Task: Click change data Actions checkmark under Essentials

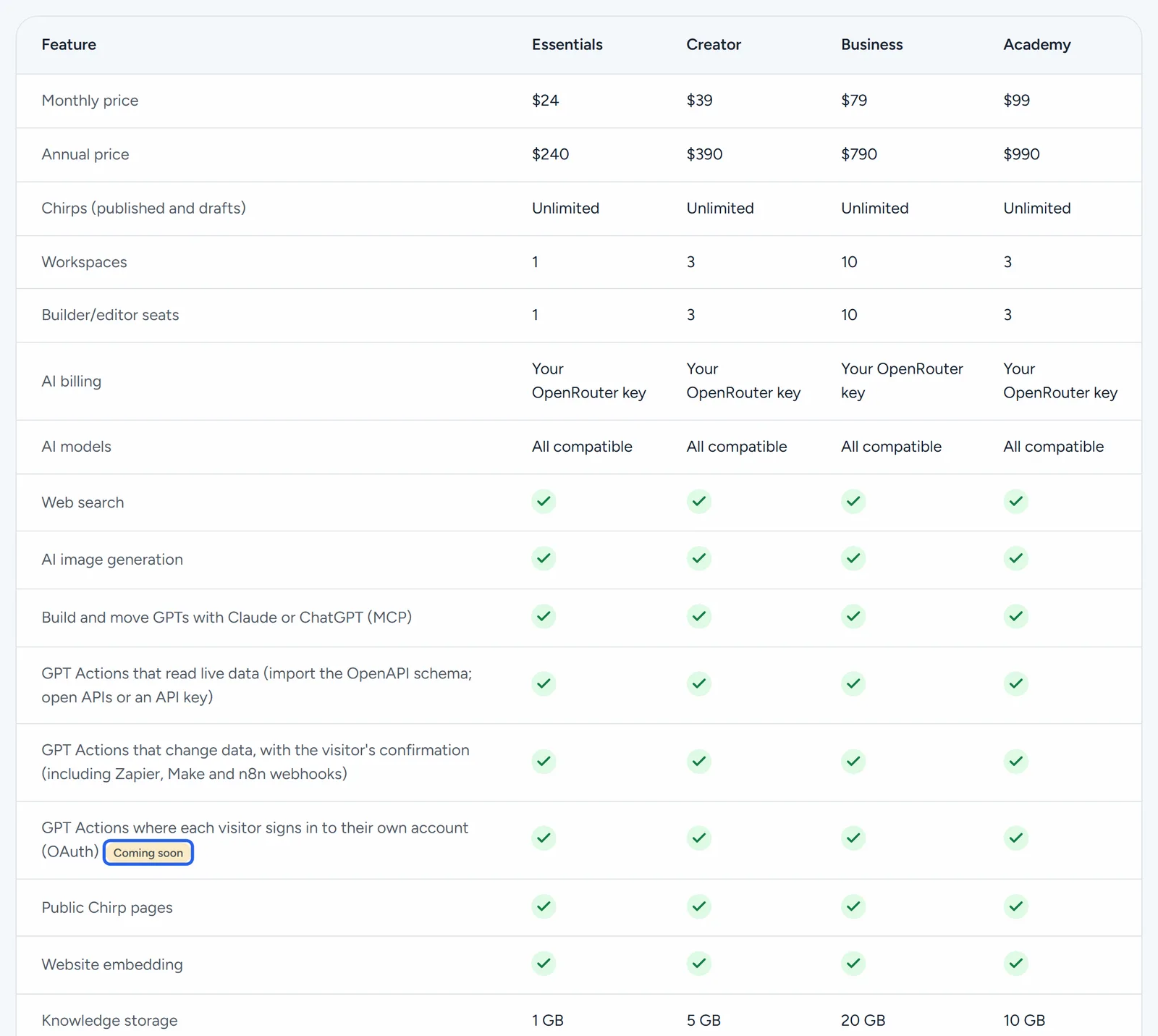Action: point(544,761)
